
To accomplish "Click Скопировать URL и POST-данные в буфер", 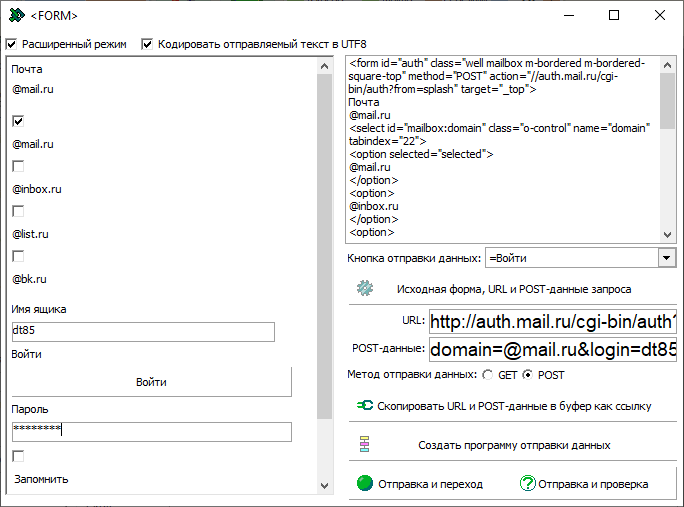I will click(x=513, y=406).
